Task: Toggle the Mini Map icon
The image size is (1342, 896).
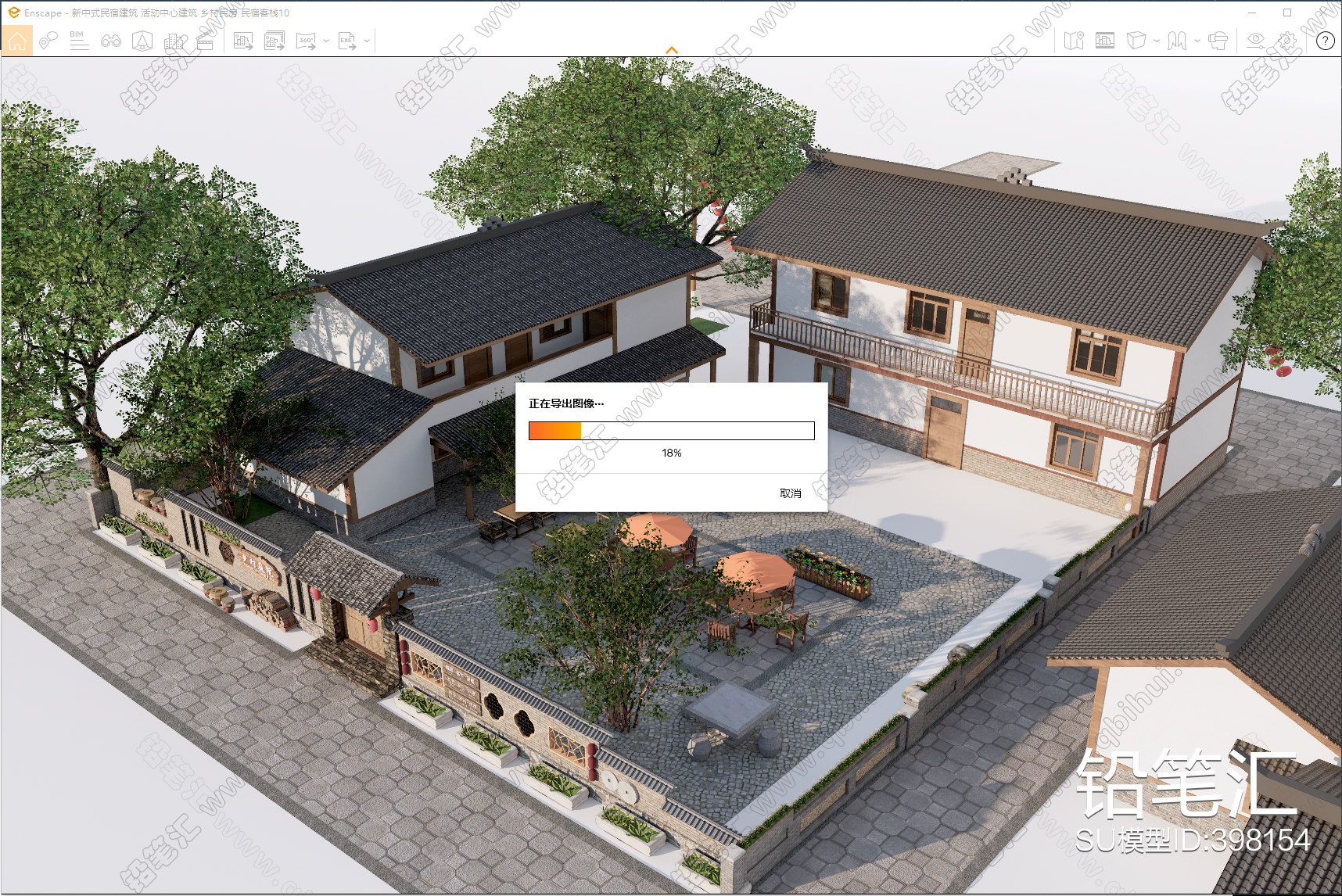Action: point(1075,41)
